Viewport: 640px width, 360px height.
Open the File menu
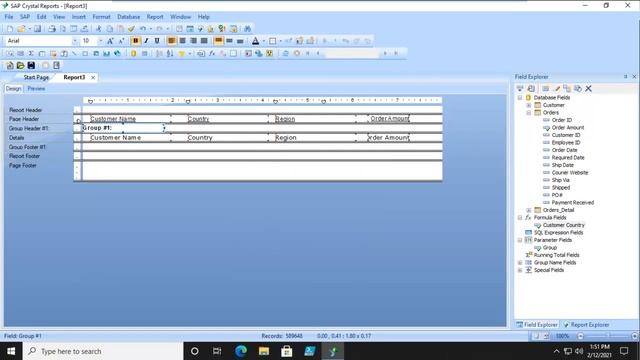tap(9, 17)
